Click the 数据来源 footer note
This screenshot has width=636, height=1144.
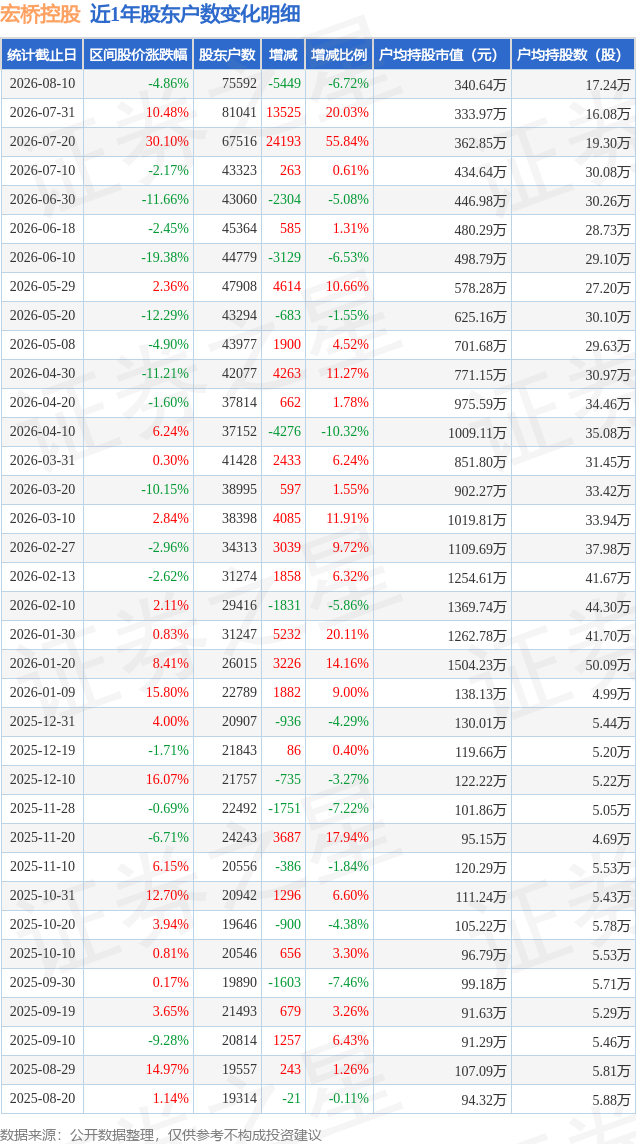click(x=160, y=1135)
